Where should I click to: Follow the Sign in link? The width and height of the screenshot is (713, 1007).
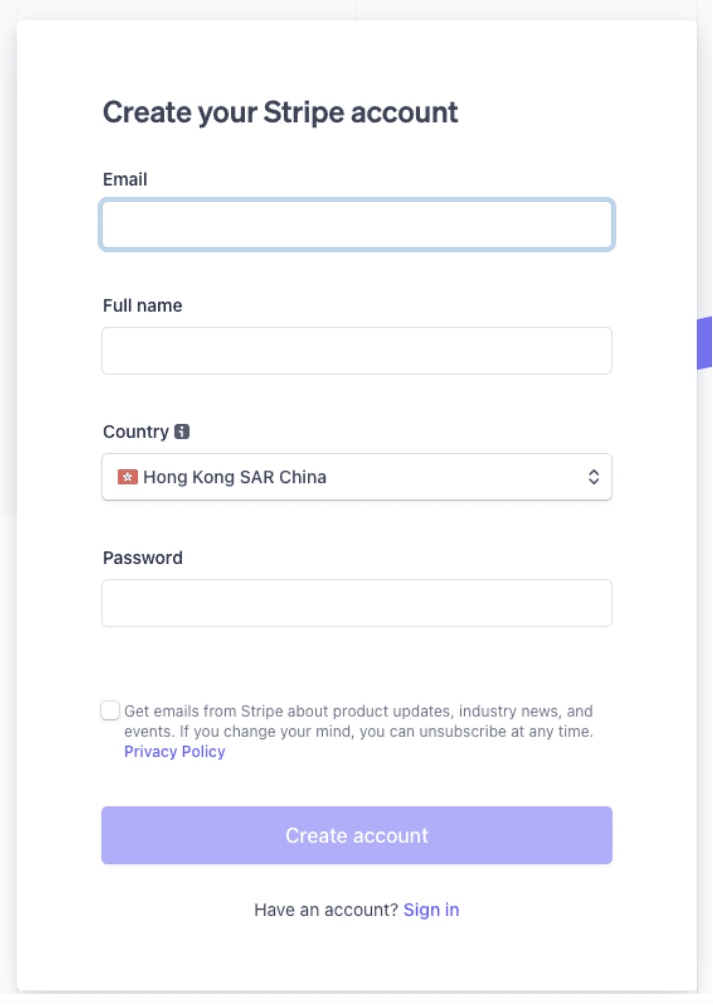click(431, 910)
